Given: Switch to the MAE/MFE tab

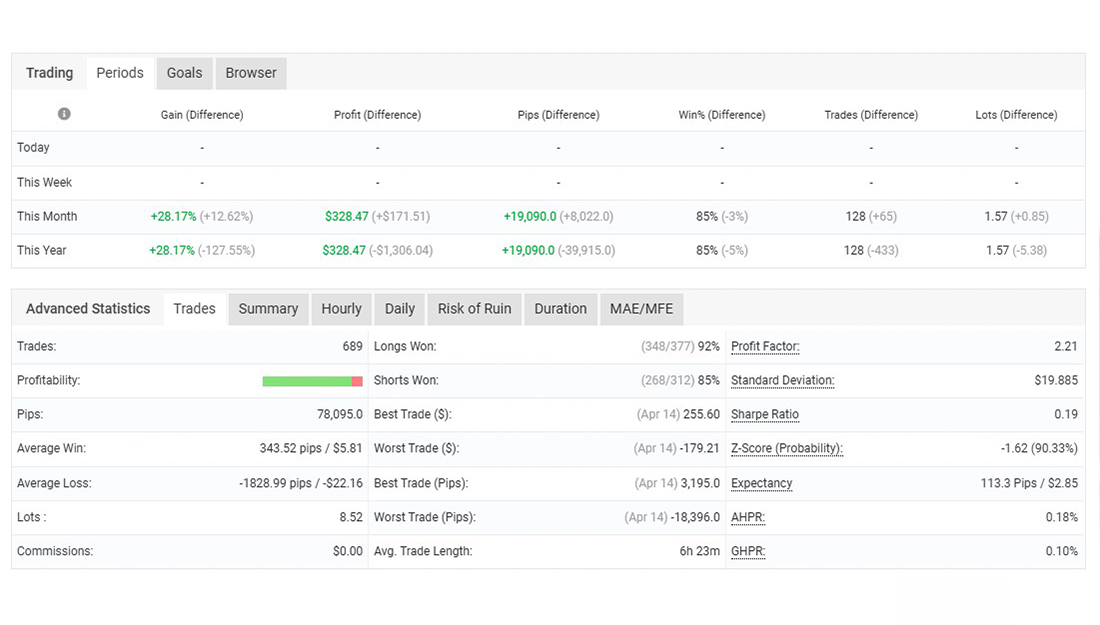Looking at the screenshot, I should 641,309.
